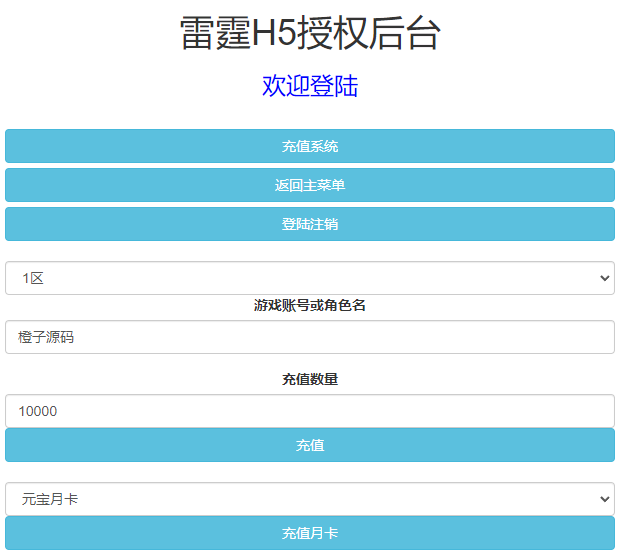Click the 充值数量 label
Image resolution: width=627 pixels, height=553 pixels.
(310, 379)
